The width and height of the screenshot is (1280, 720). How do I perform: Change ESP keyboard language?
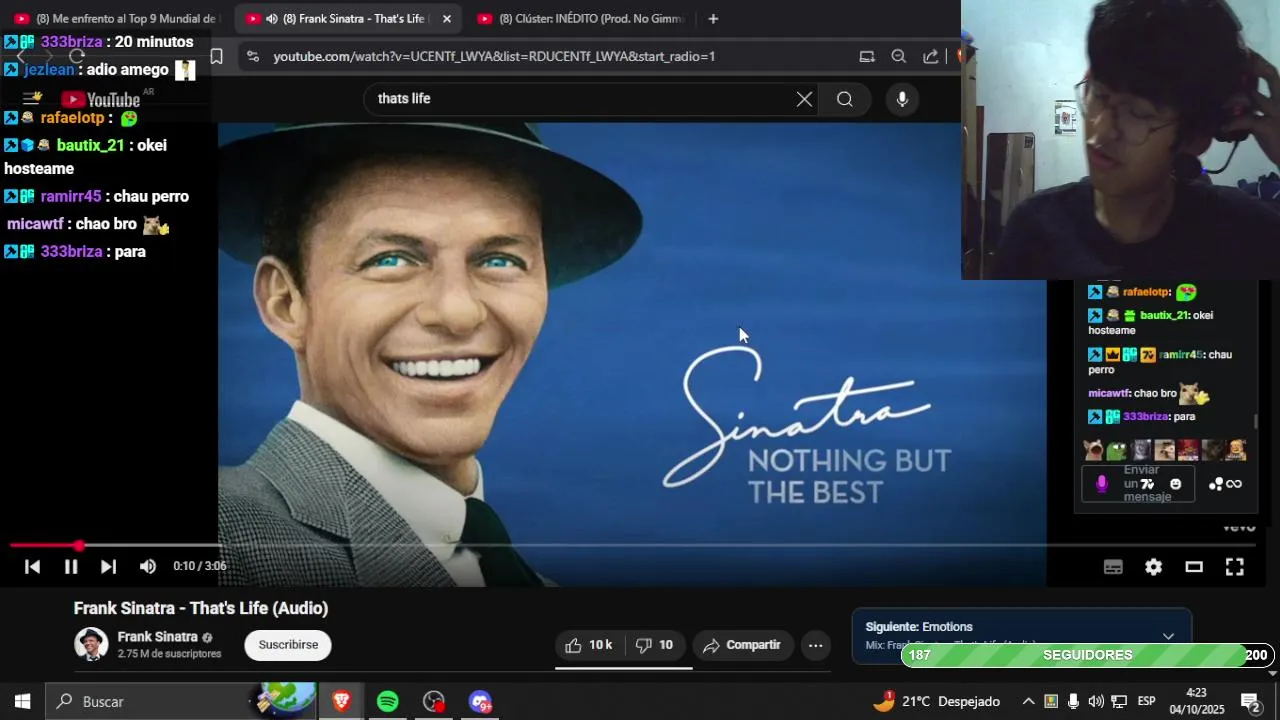pyautogui.click(x=1147, y=702)
